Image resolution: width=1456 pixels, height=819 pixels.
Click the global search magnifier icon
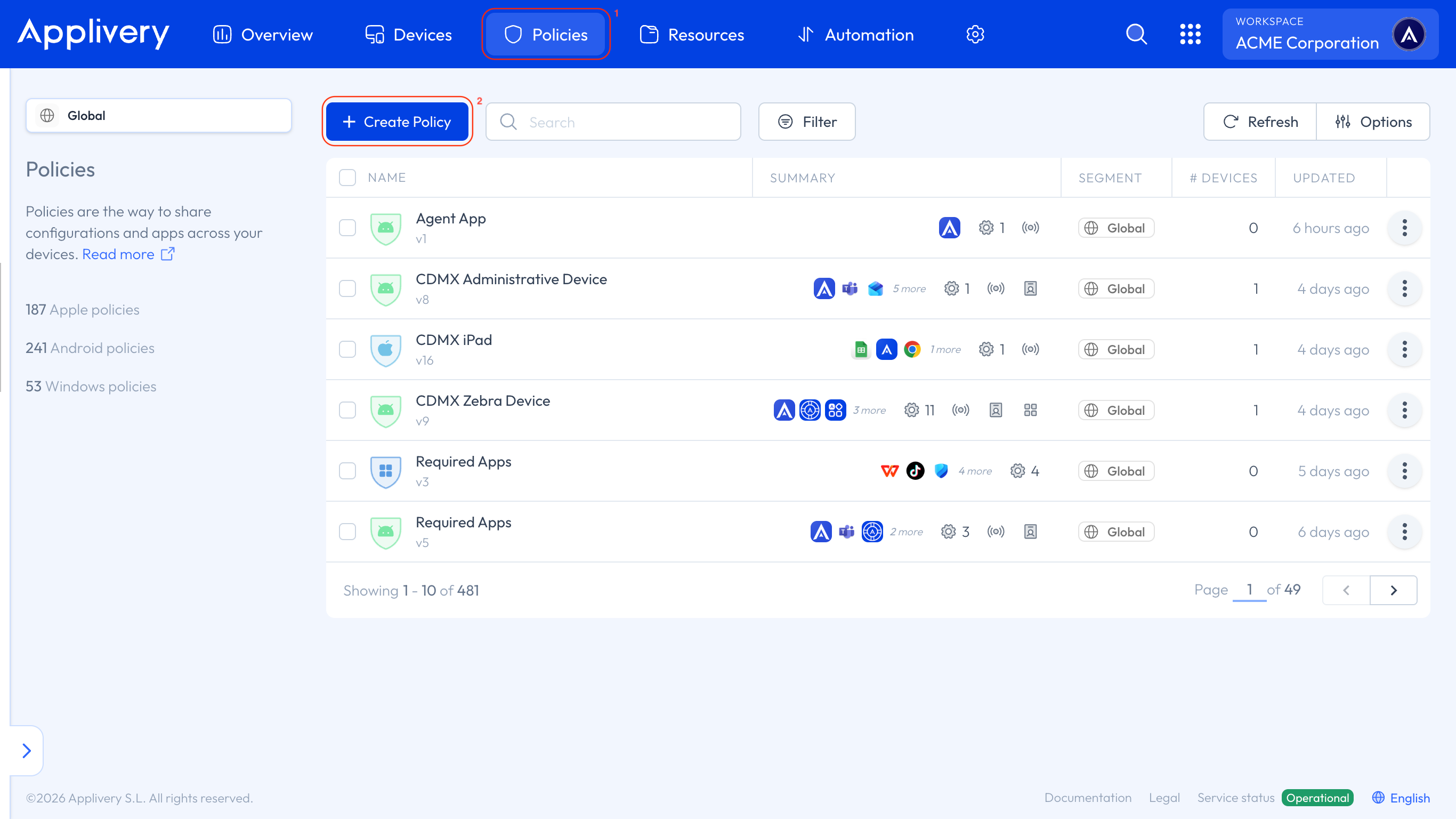(1136, 35)
